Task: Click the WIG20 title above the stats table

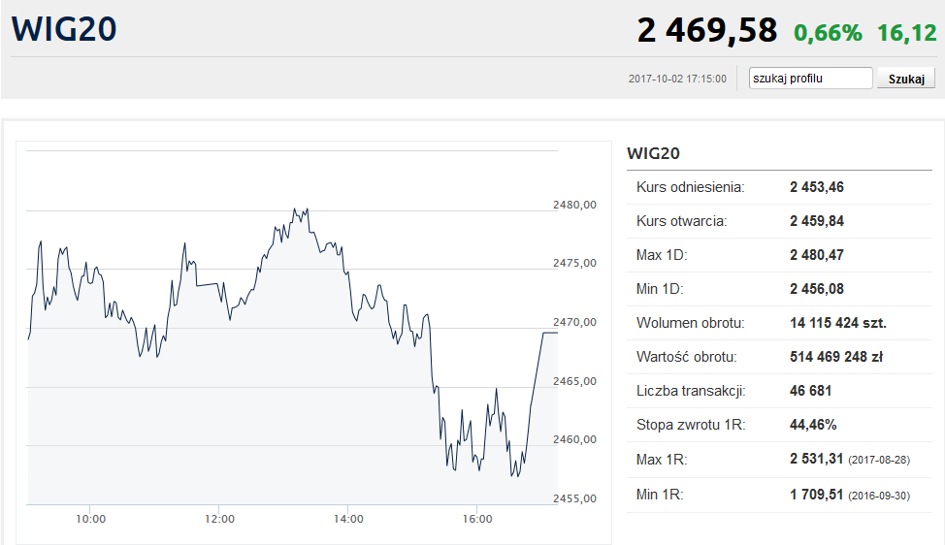Action: point(653,153)
